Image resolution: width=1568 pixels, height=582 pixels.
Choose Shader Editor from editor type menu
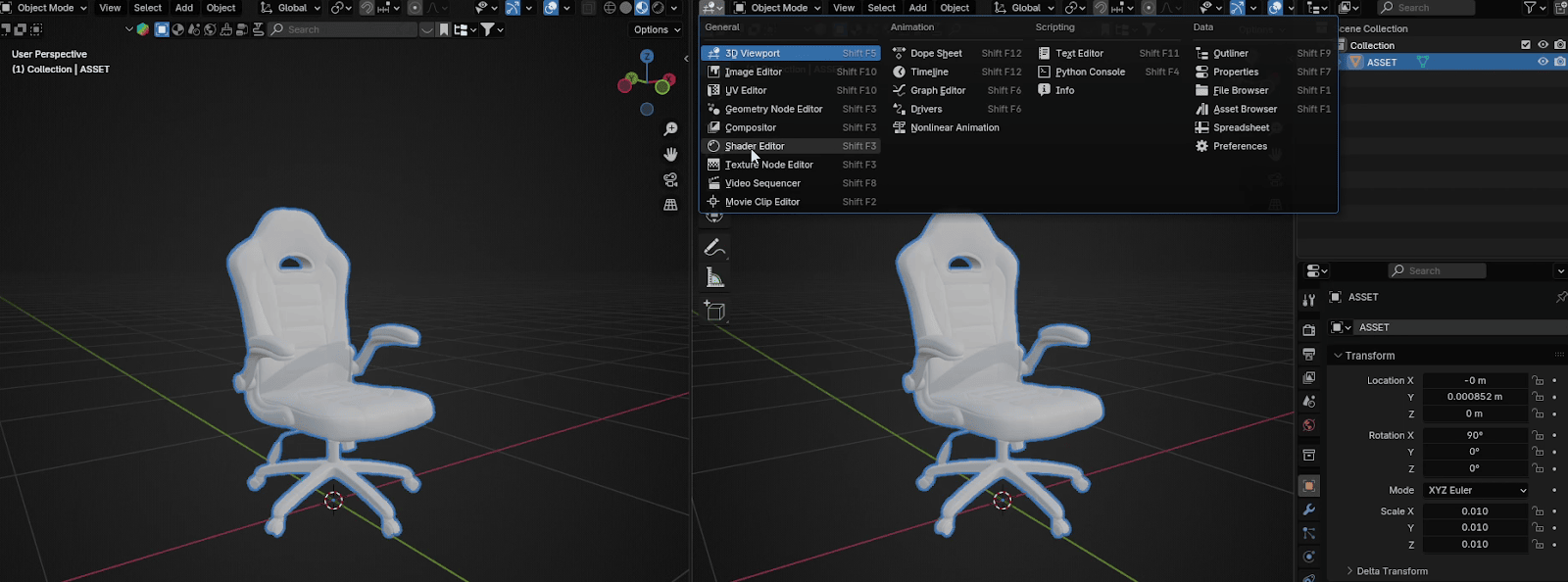[x=755, y=146]
